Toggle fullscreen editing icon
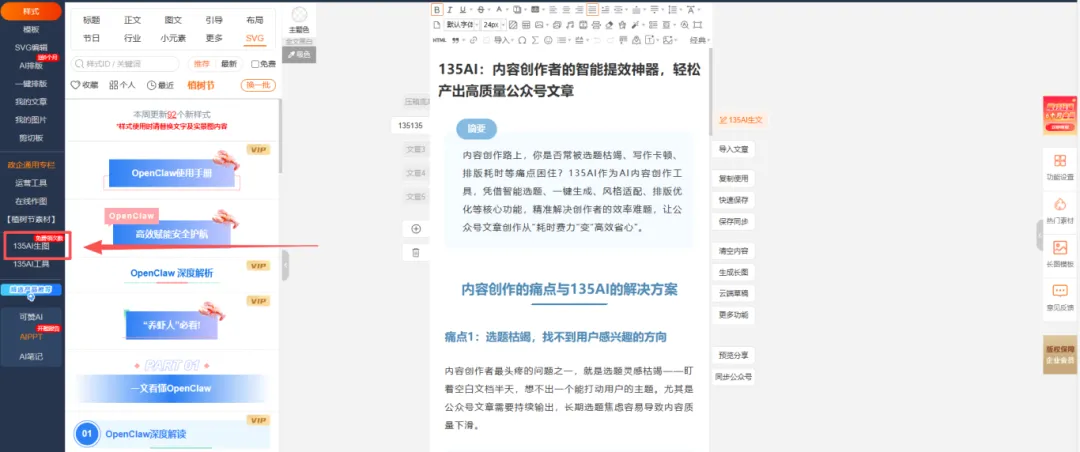 click(x=697, y=25)
